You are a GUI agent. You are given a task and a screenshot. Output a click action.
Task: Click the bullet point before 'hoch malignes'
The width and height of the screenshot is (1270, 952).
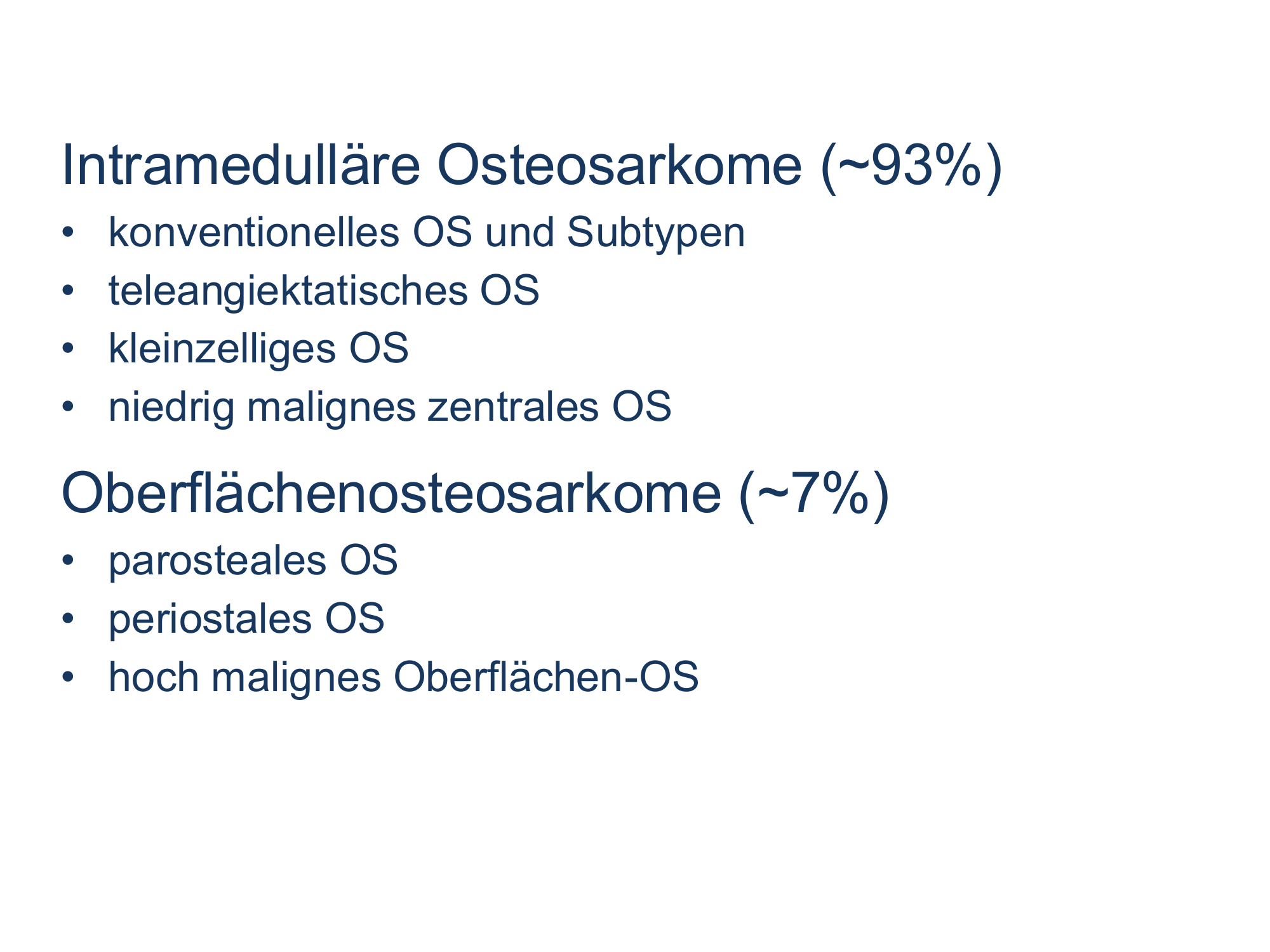[x=68, y=678]
